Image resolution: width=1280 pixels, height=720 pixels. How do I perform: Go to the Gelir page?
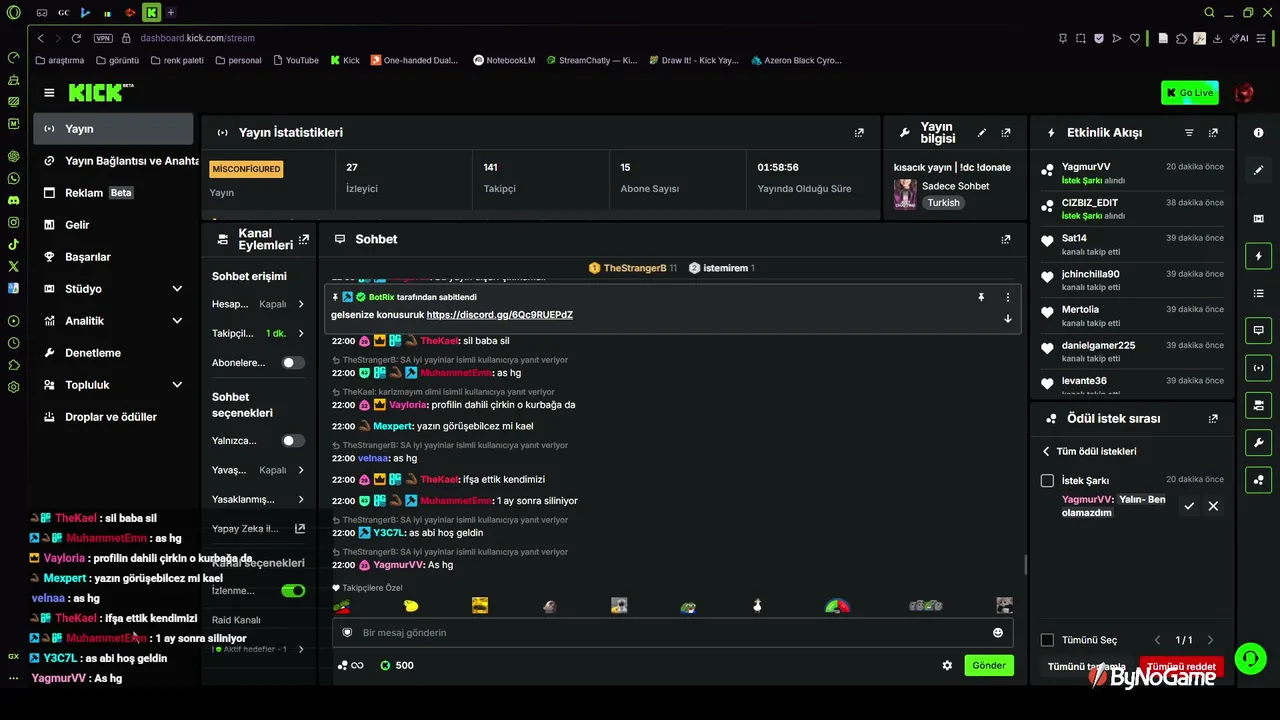[113, 225]
